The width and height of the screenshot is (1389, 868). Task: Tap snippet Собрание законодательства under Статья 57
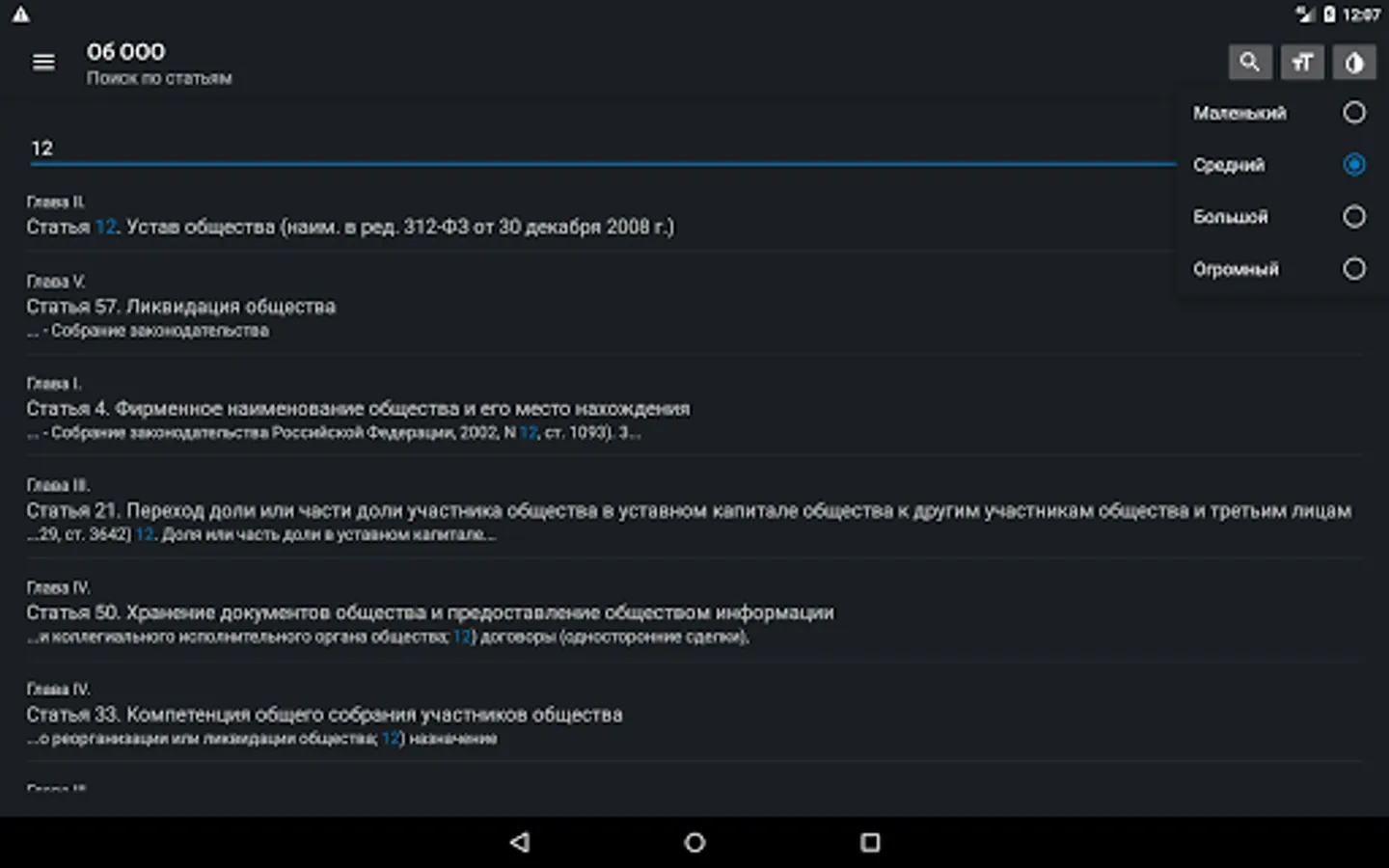click(148, 331)
